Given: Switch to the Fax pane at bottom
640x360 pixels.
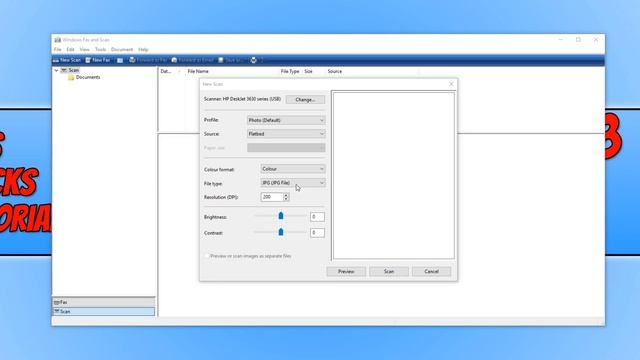Looking at the screenshot, I should pos(104,302).
